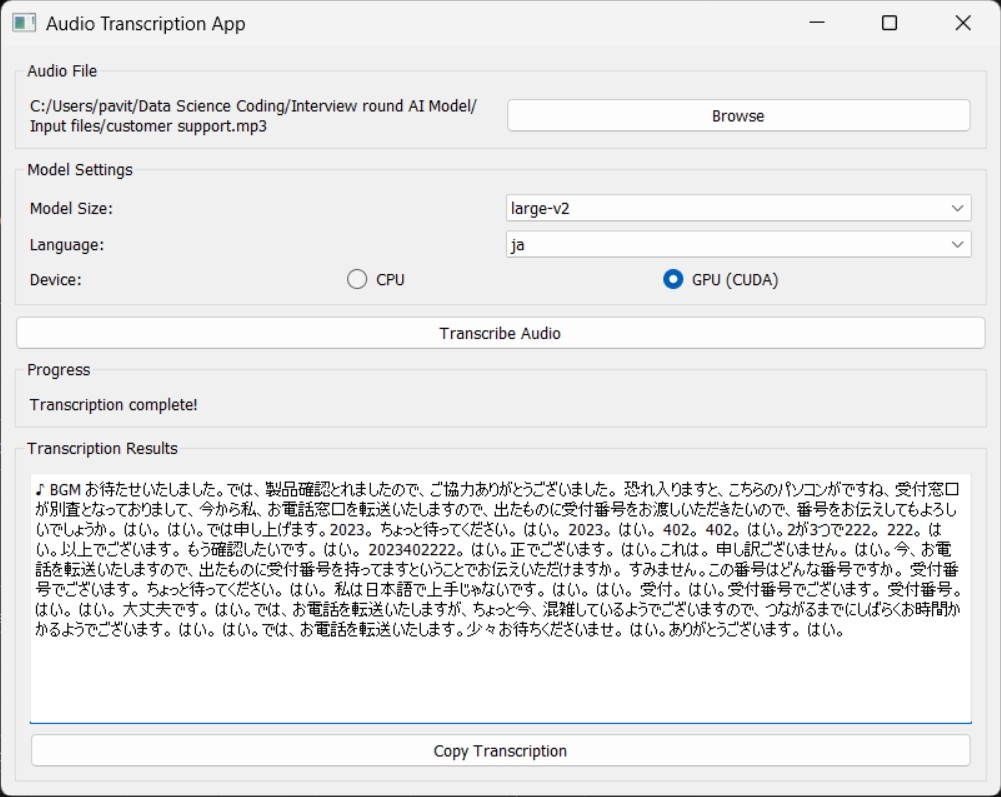Open the Language dropdown showing 'ja'

(x=737, y=243)
